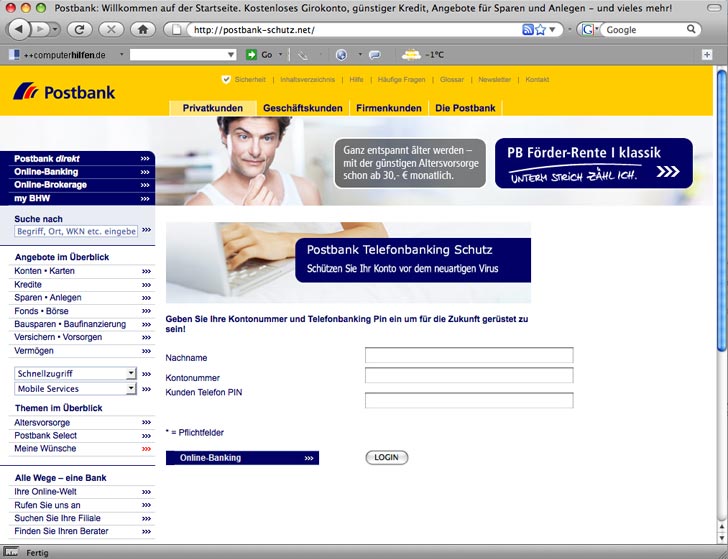The width and height of the screenshot is (728, 559).
Task: Click the Postbank logo
Action: point(64,91)
